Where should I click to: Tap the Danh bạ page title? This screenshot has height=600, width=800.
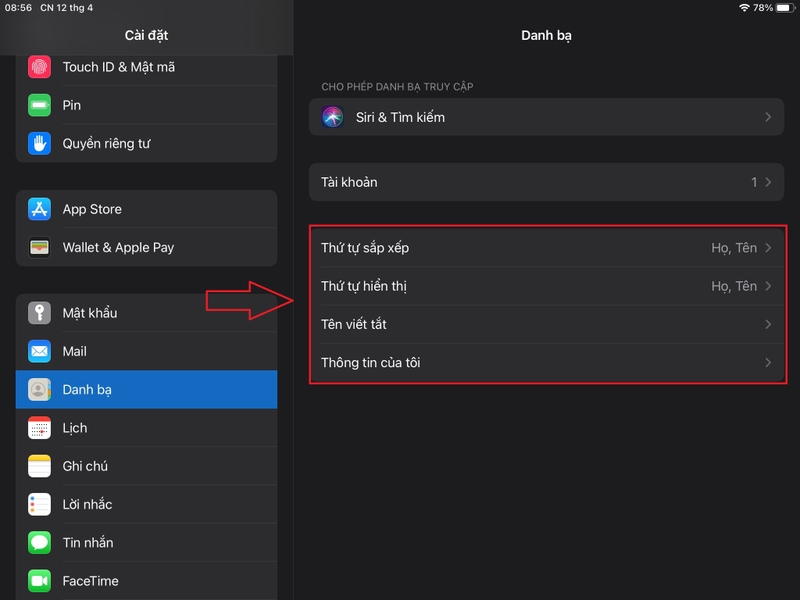pos(546,35)
